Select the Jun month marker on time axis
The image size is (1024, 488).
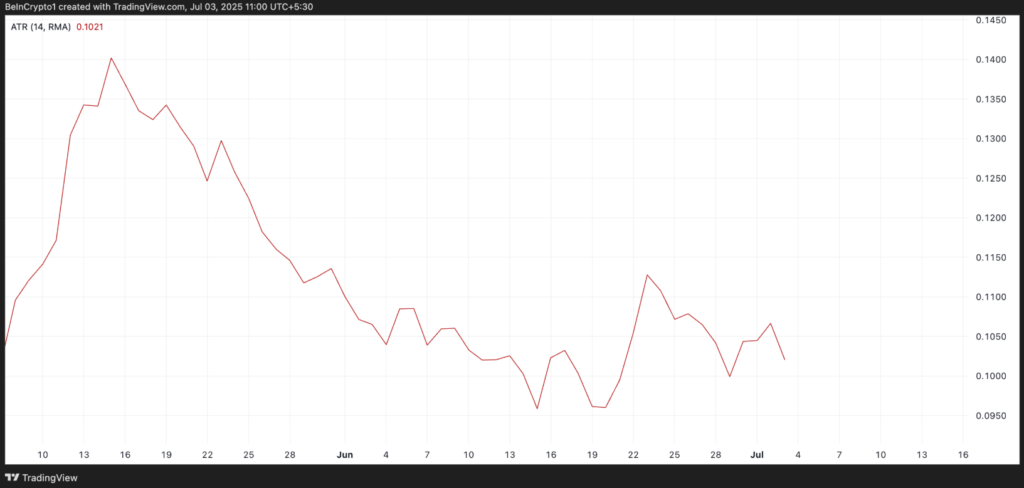pyautogui.click(x=344, y=455)
